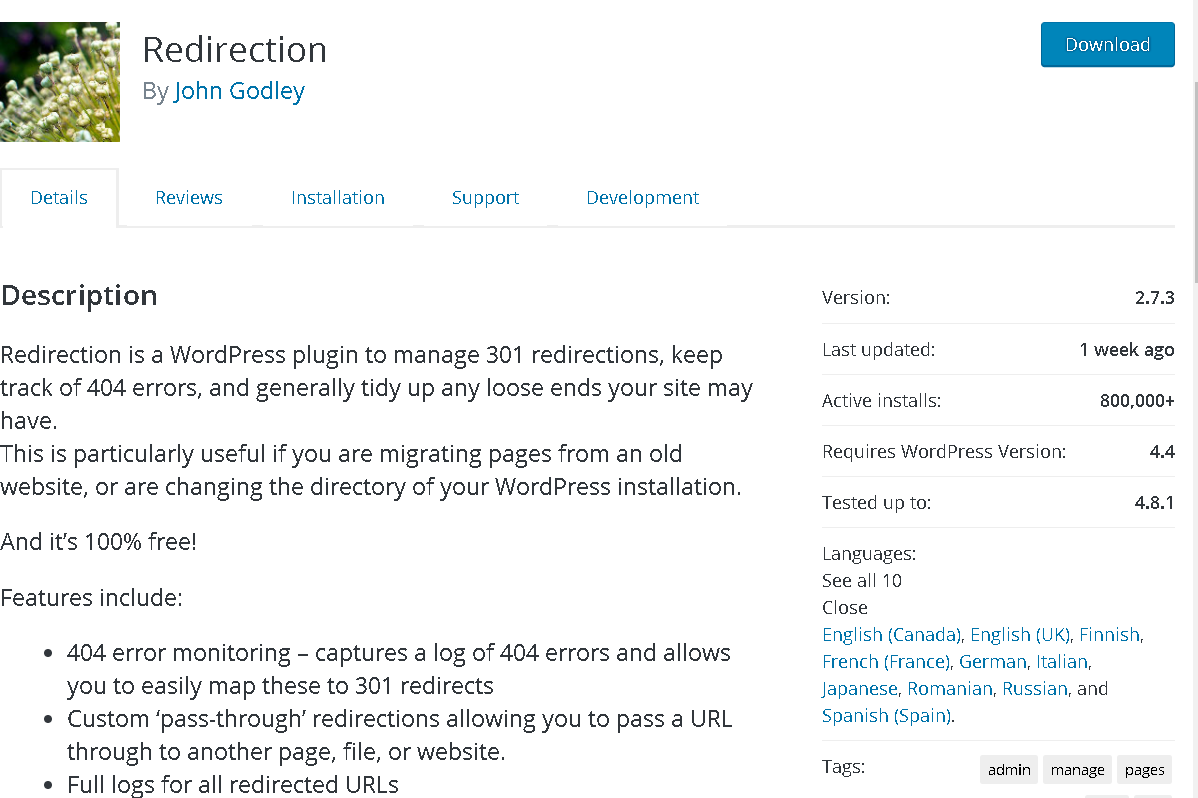This screenshot has height=798, width=1198.
Task: Click the '1 week ago' last updated value
Action: pos(1127,350)
